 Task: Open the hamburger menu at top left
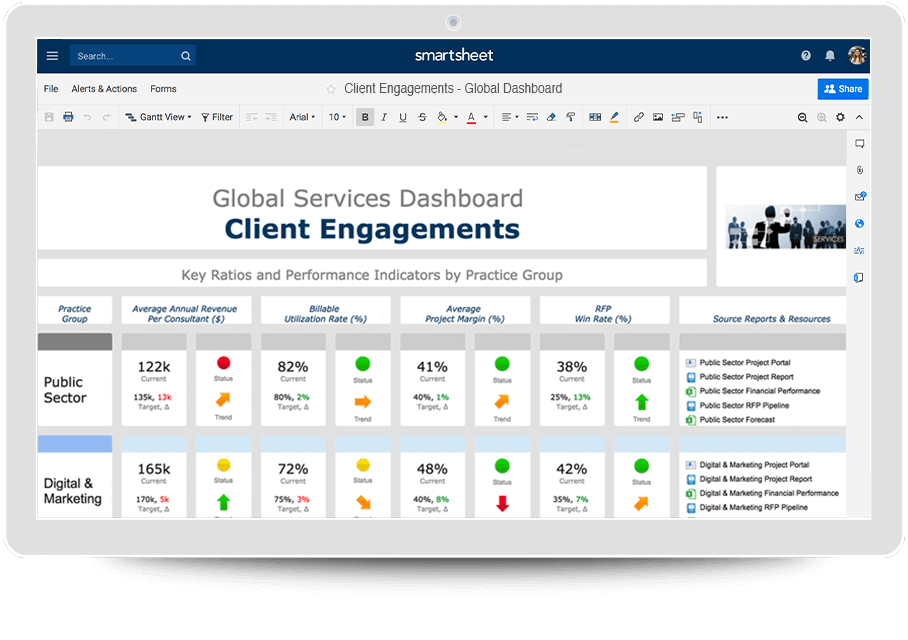52,56
